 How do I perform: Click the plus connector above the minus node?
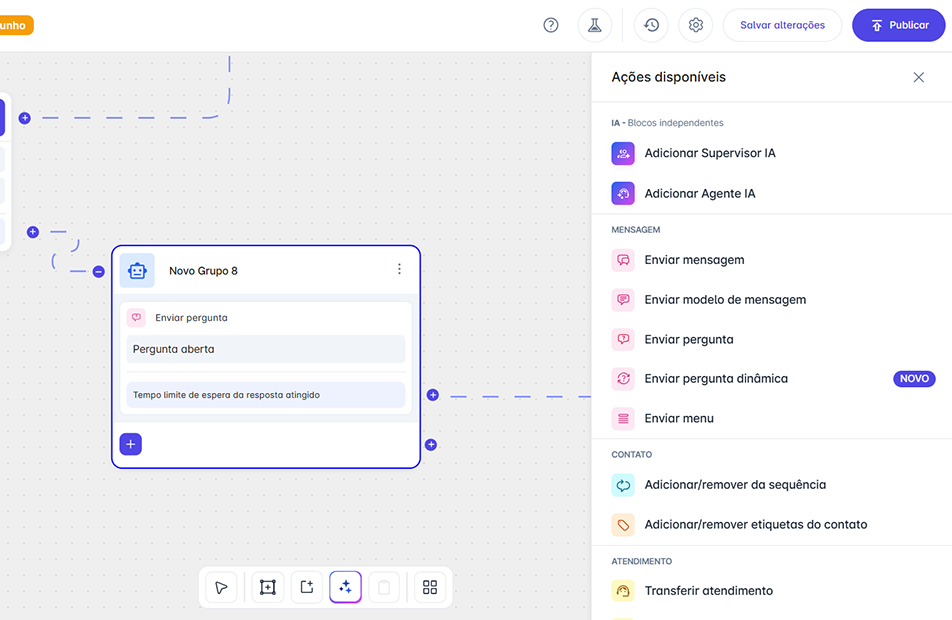[33, 232]
